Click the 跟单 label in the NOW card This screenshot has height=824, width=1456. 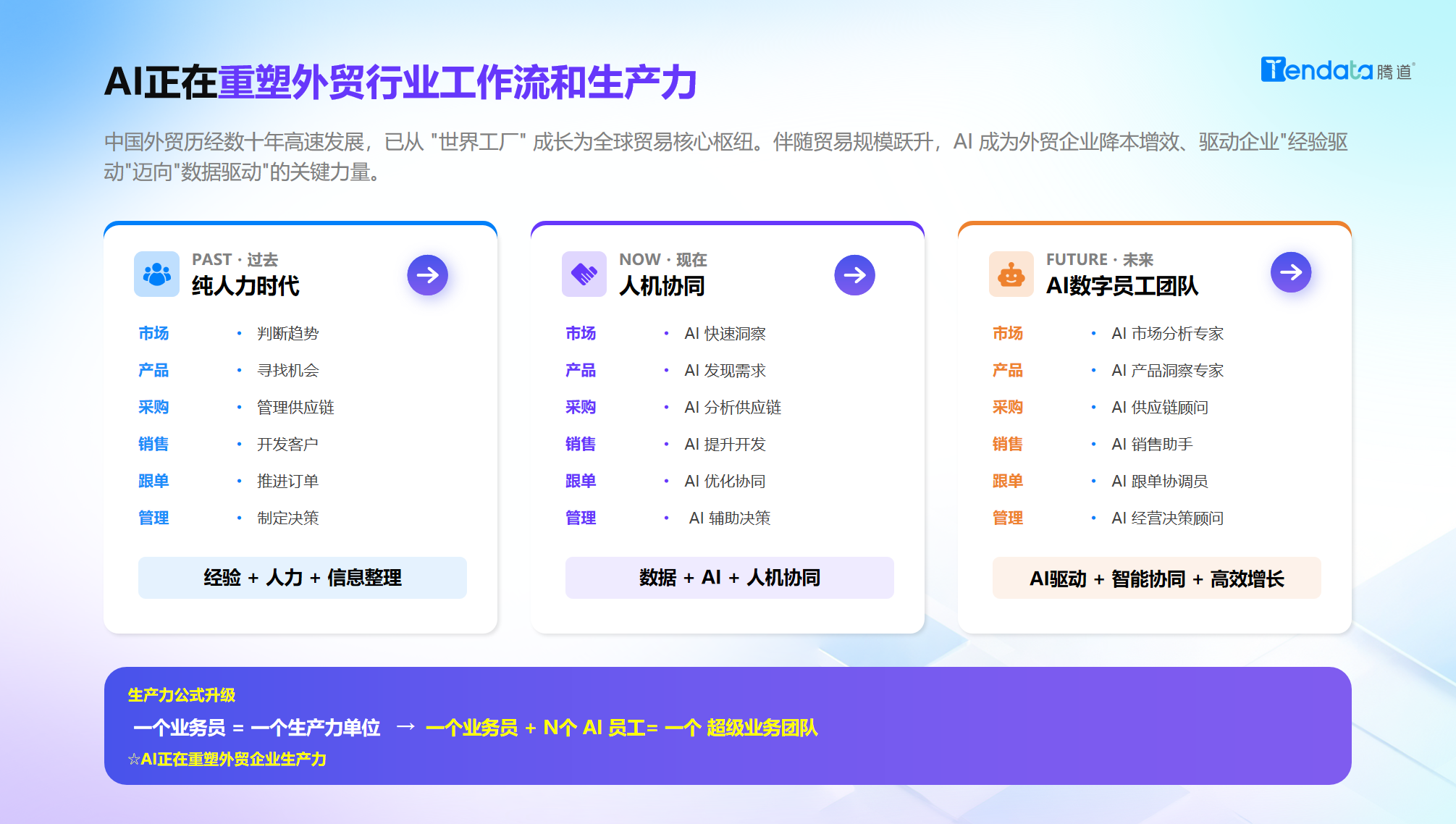click(x=581, y=481)
